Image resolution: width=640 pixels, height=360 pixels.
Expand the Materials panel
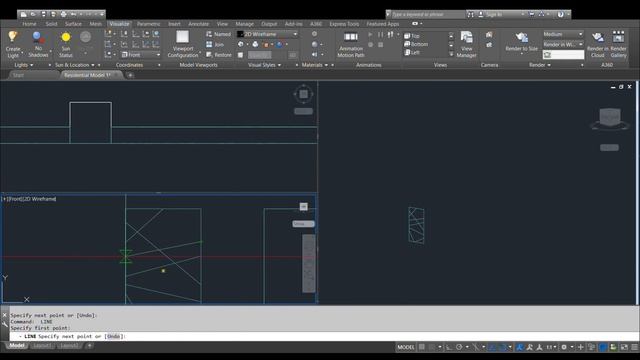(315, 65)
